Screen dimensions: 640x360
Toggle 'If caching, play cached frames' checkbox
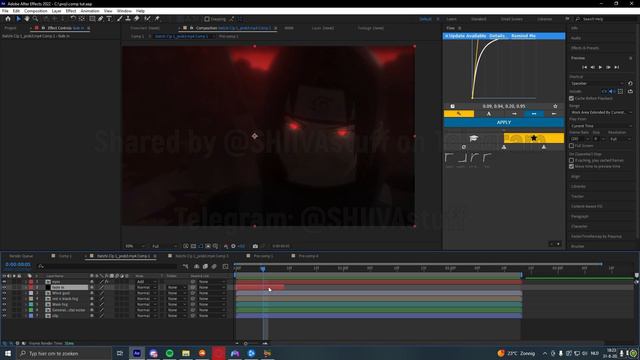coord(571,160)
